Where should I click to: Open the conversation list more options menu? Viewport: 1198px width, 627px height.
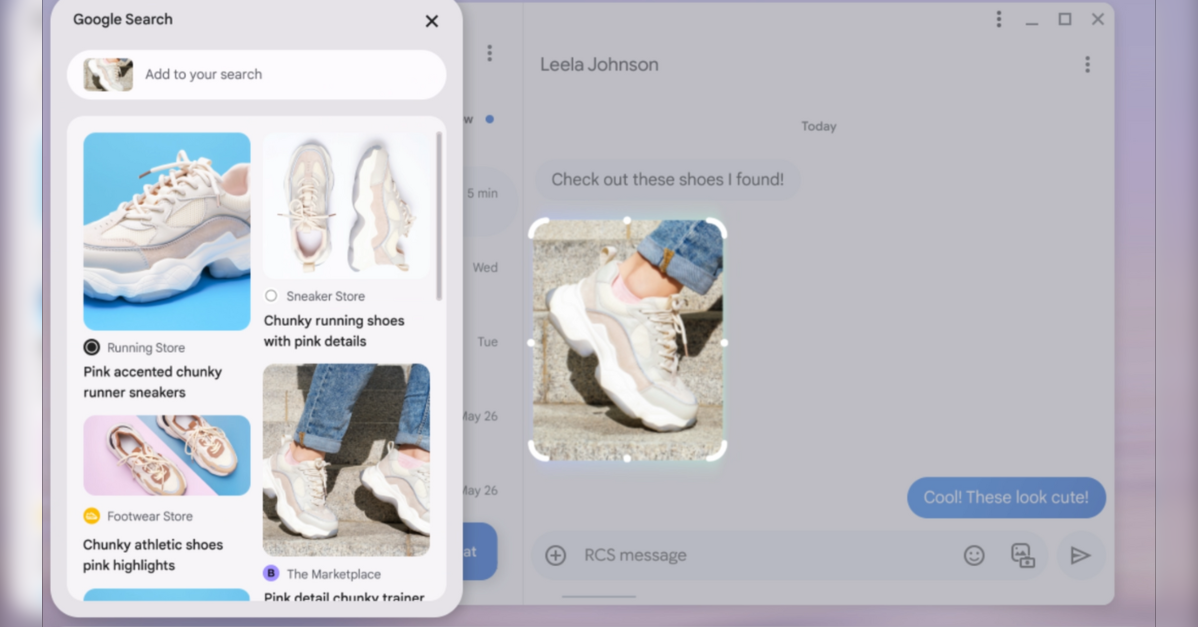489,53
